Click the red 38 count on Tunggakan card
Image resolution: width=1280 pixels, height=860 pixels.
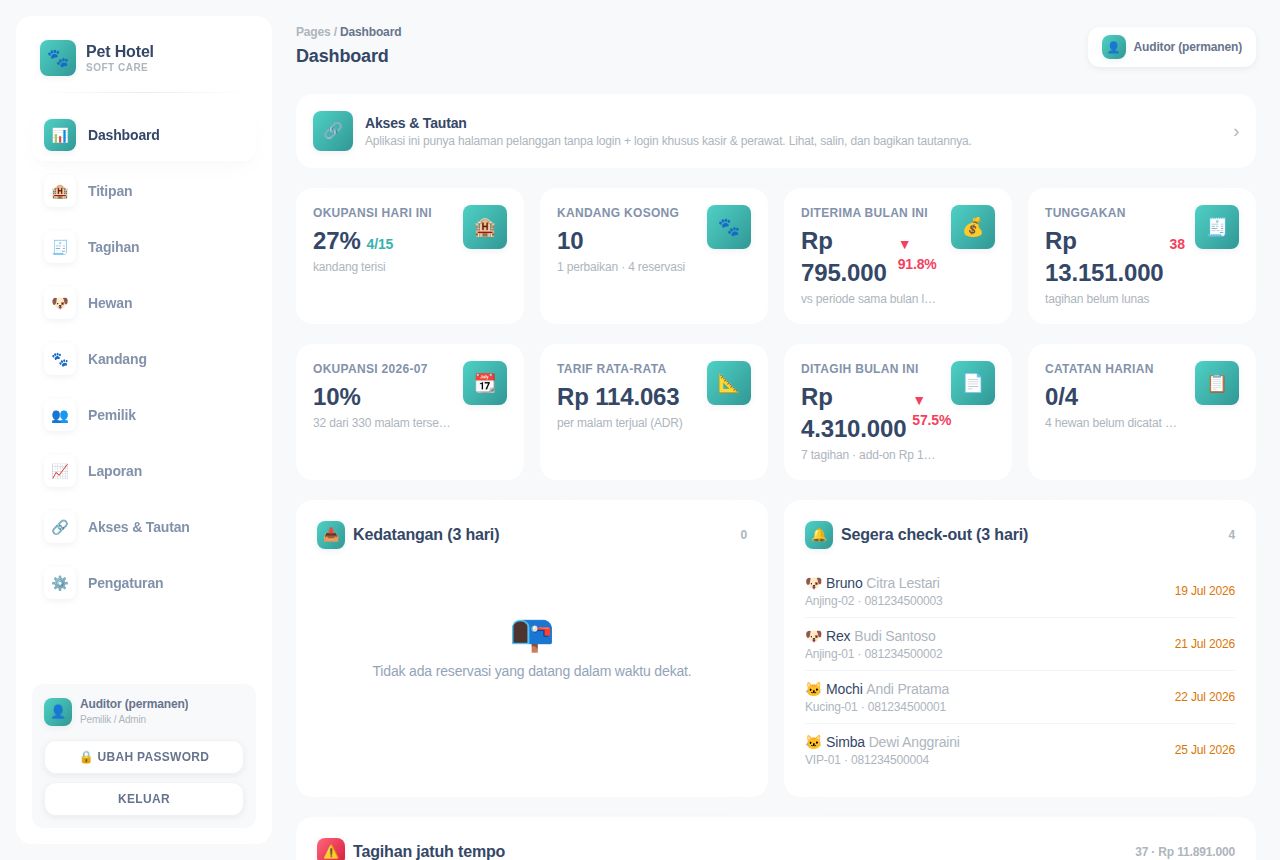pos(1177,244)
